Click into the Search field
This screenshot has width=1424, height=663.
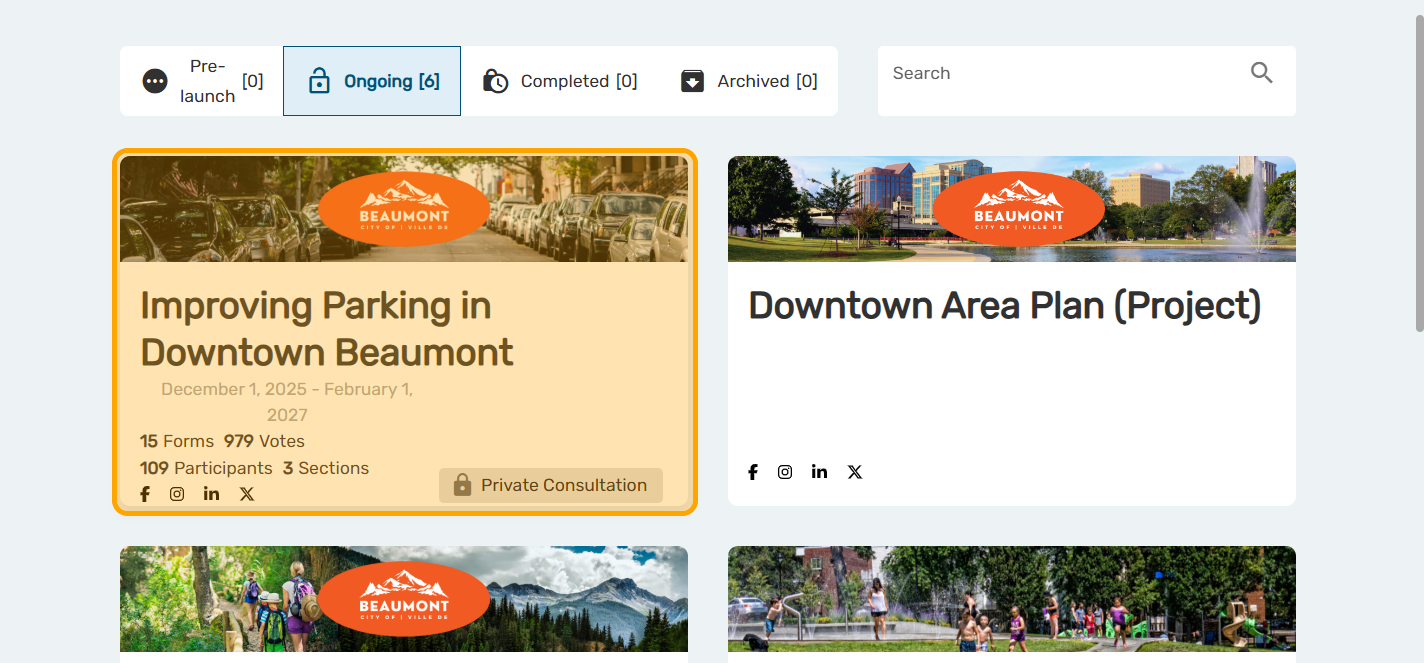click(x=1060, y=74)
